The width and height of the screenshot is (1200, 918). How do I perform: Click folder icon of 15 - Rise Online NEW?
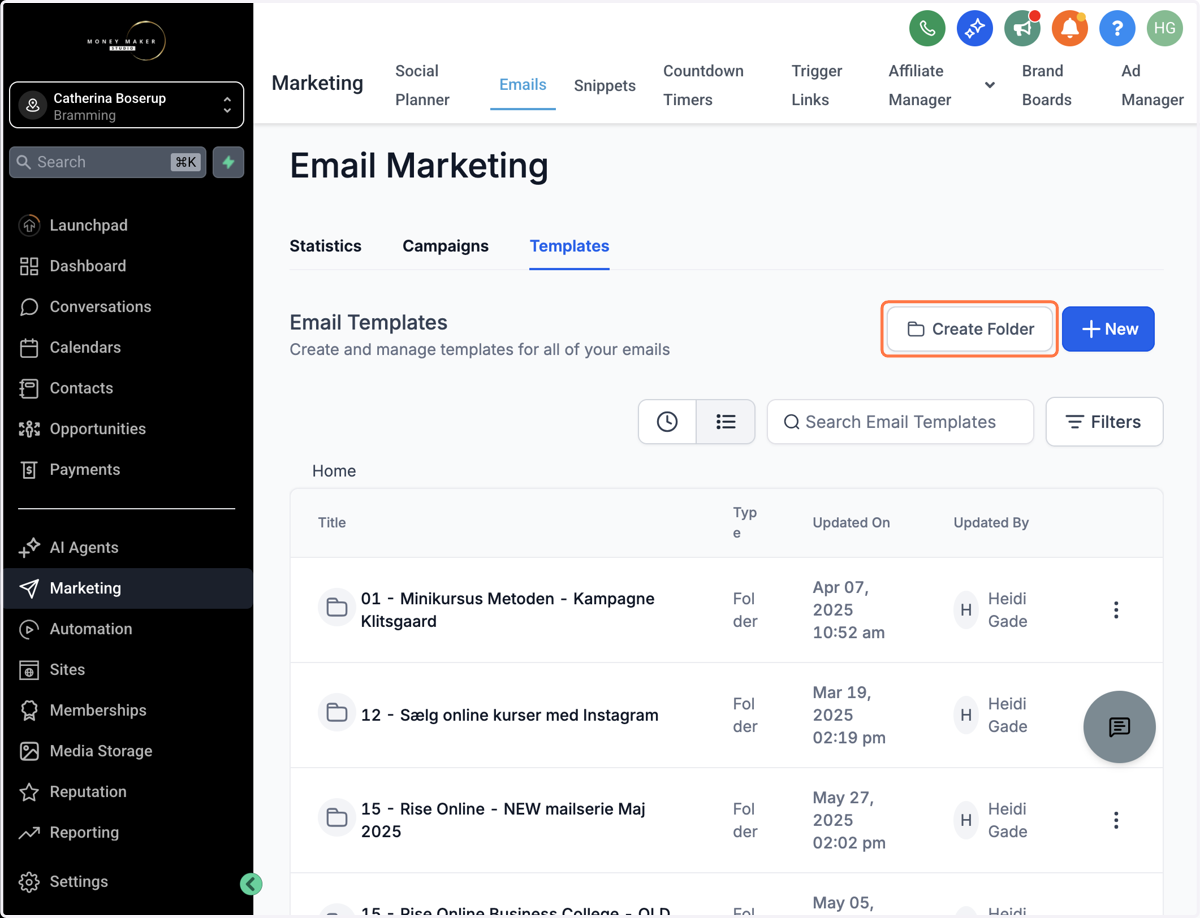click(x=337, y=818)
